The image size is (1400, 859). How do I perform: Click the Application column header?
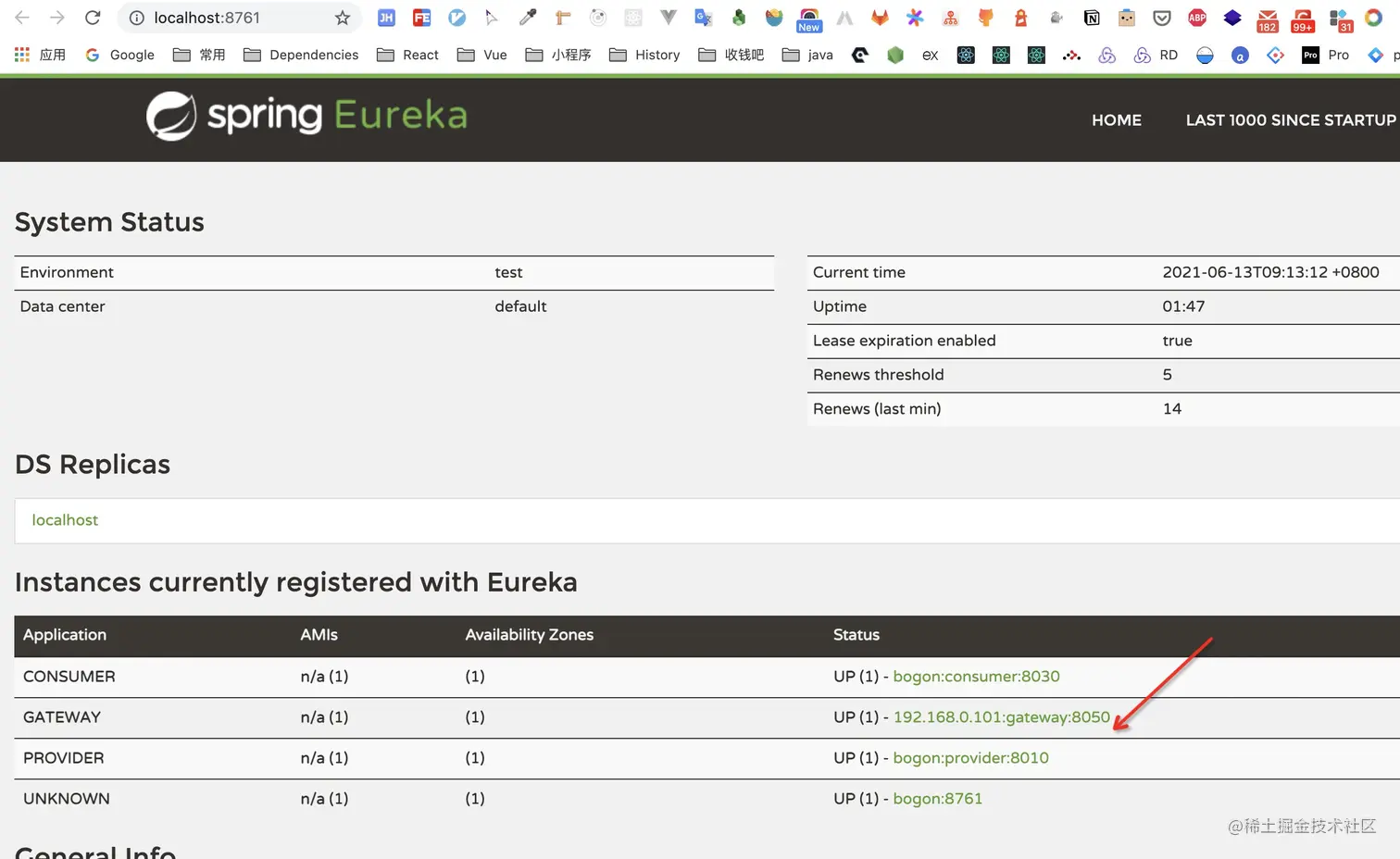pos(65,635)
